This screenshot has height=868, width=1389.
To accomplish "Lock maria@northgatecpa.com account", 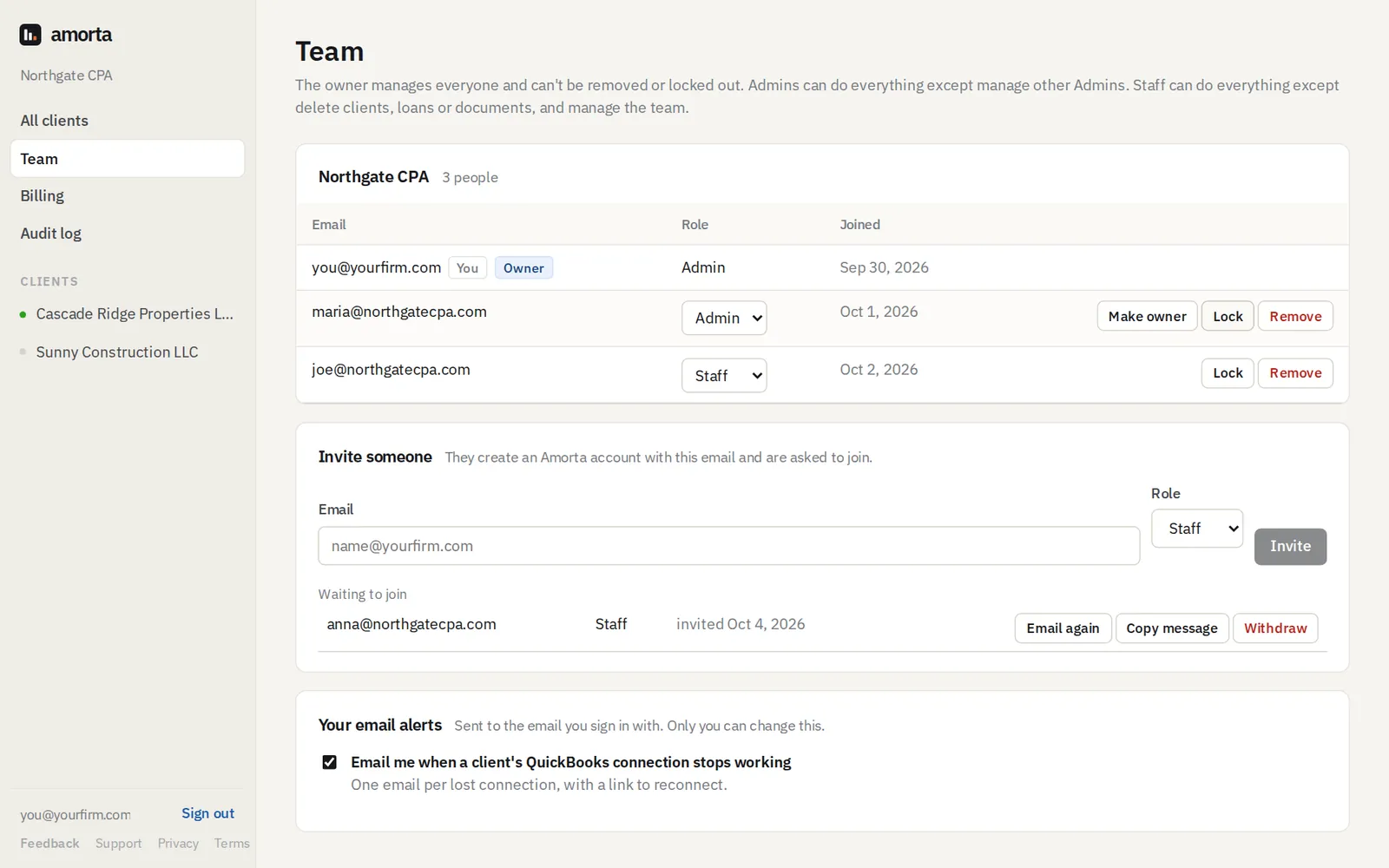I will [1228, 317].
